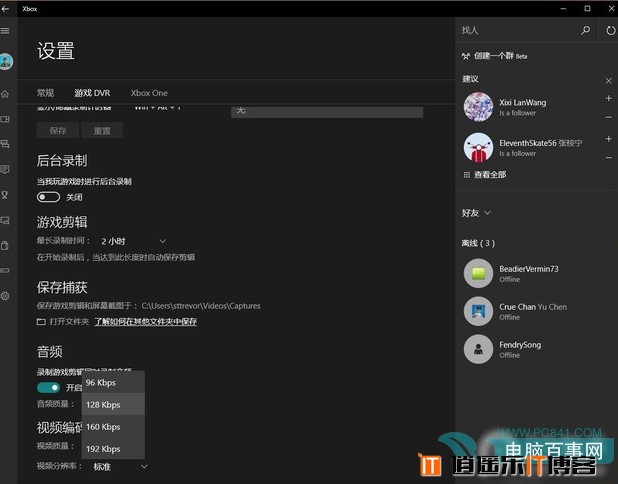Click the 保存 button
The height and width of the screenshot is (484, 618).
coord(58,130)
